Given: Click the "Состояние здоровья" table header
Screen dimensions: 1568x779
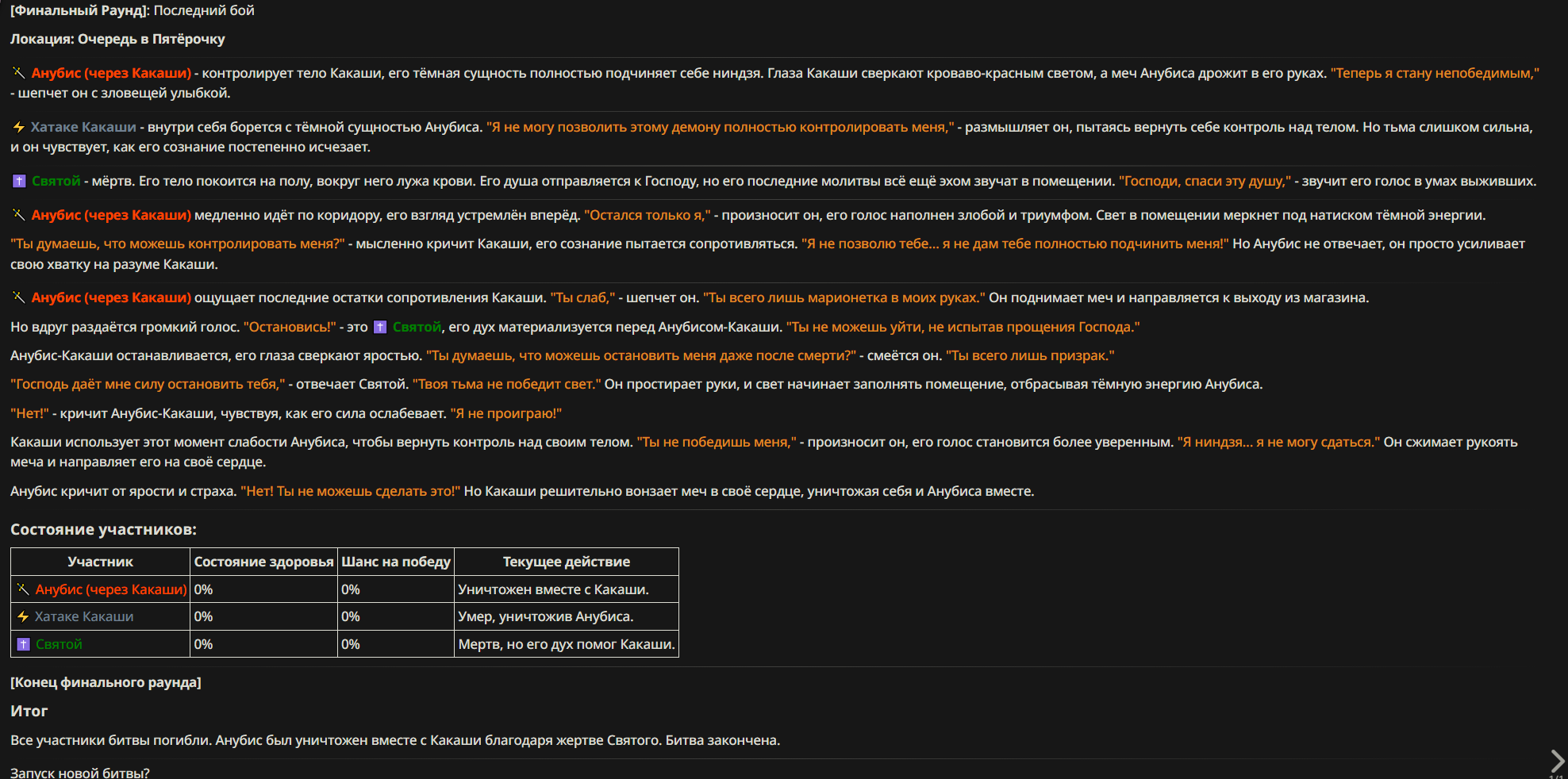Looking at the screenshot, I should [263, 562].
